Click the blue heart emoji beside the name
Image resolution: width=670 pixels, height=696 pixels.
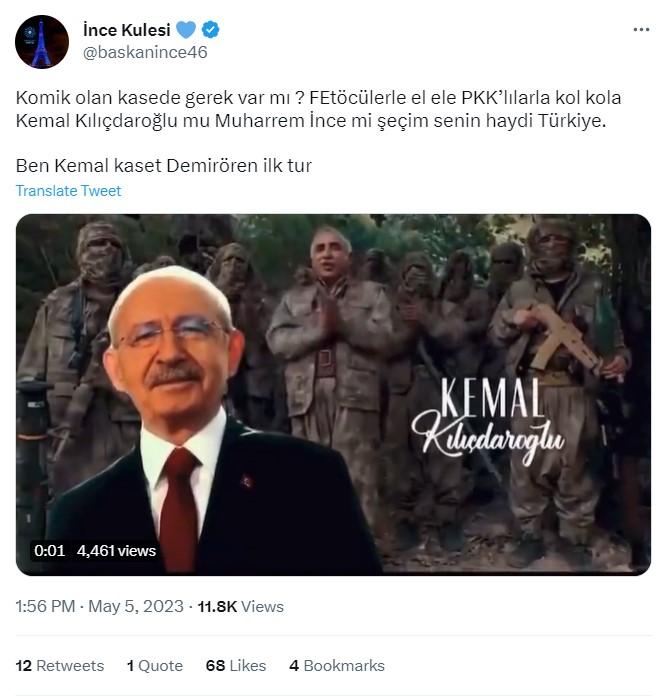click(x=186, y=30)
